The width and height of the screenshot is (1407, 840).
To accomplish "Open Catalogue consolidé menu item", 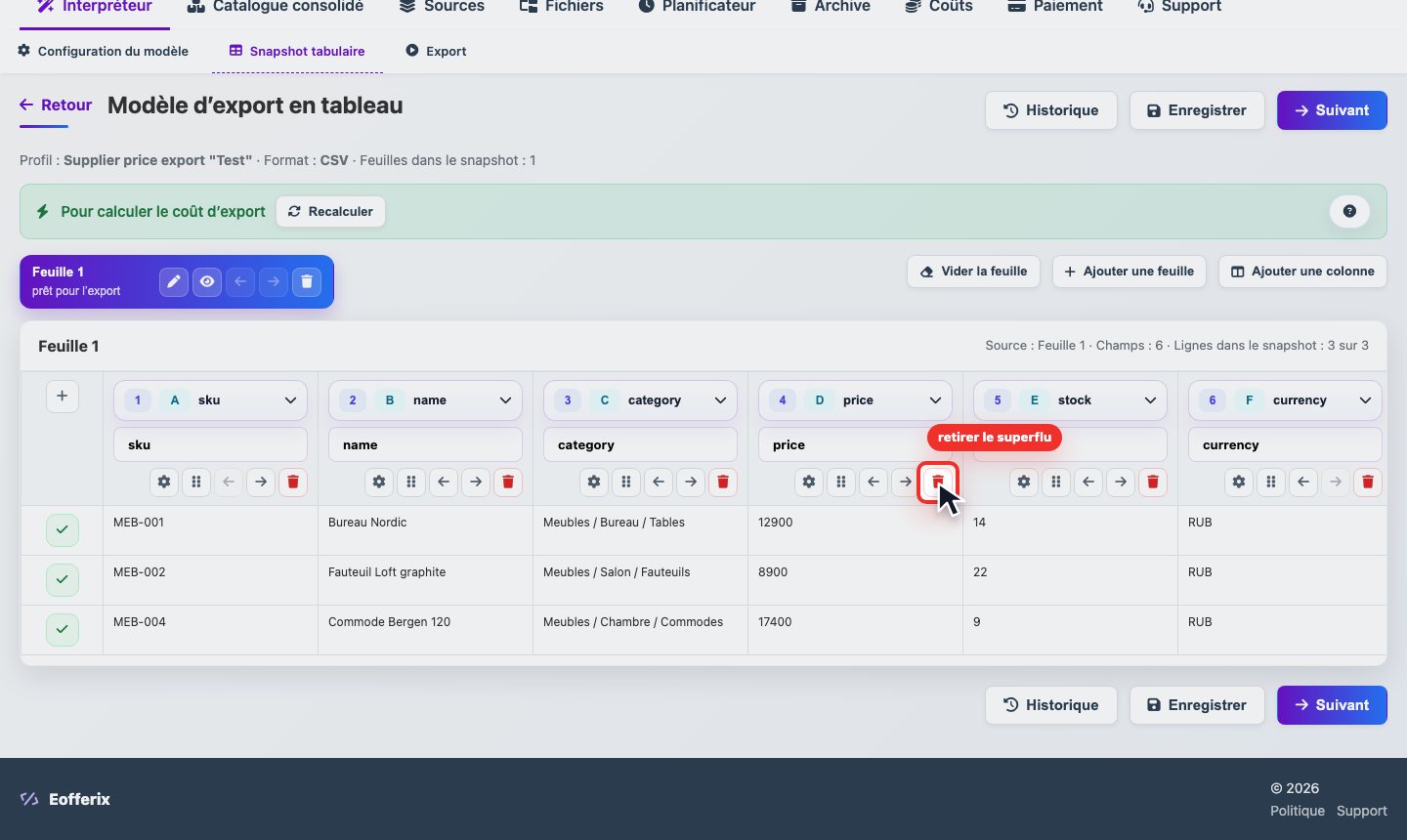I will click(x=276, y=7).
